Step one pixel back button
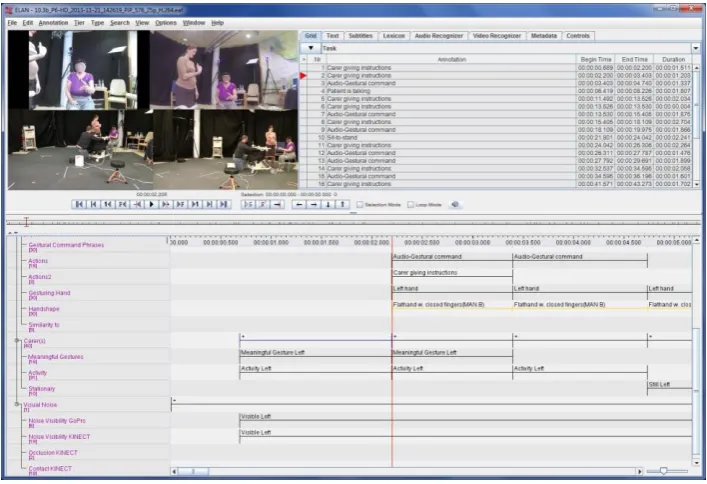707x484 pixels. (x=137, y=204)
